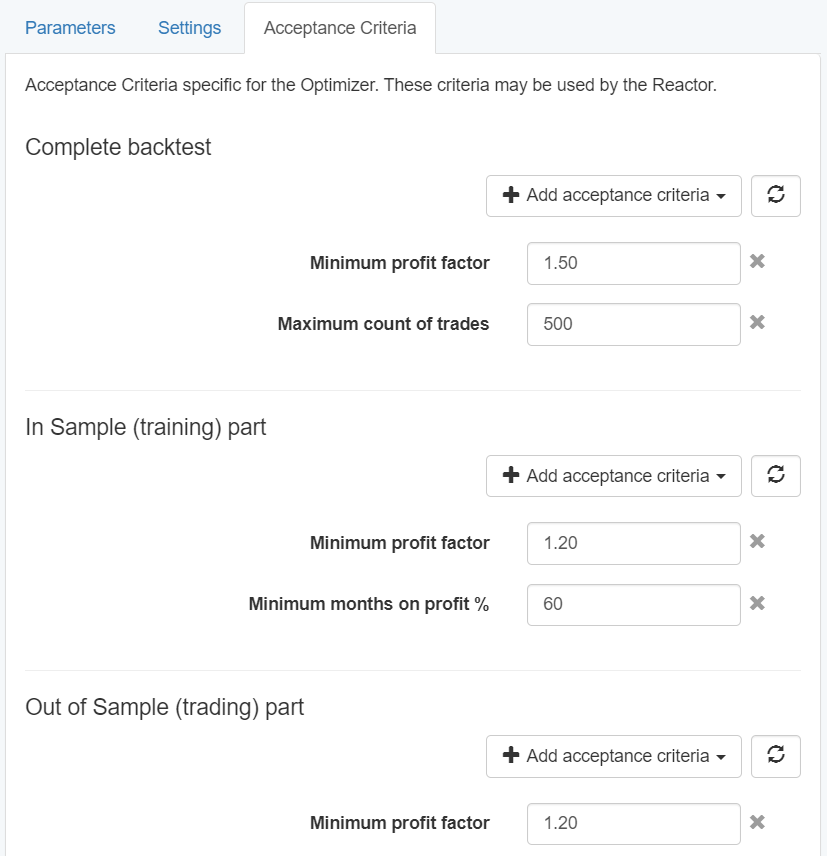Viewport: 838px width, 856px height.
Task: Remove Minimum months on profit criterion
Action: 757,603
